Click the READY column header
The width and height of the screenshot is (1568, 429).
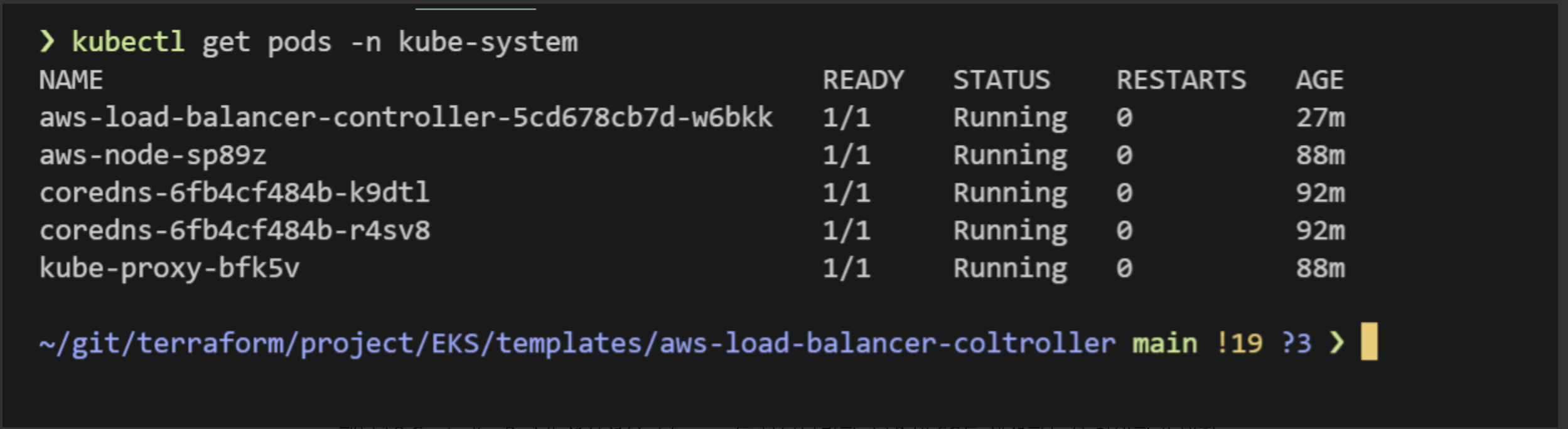click(x=863, y=80)
